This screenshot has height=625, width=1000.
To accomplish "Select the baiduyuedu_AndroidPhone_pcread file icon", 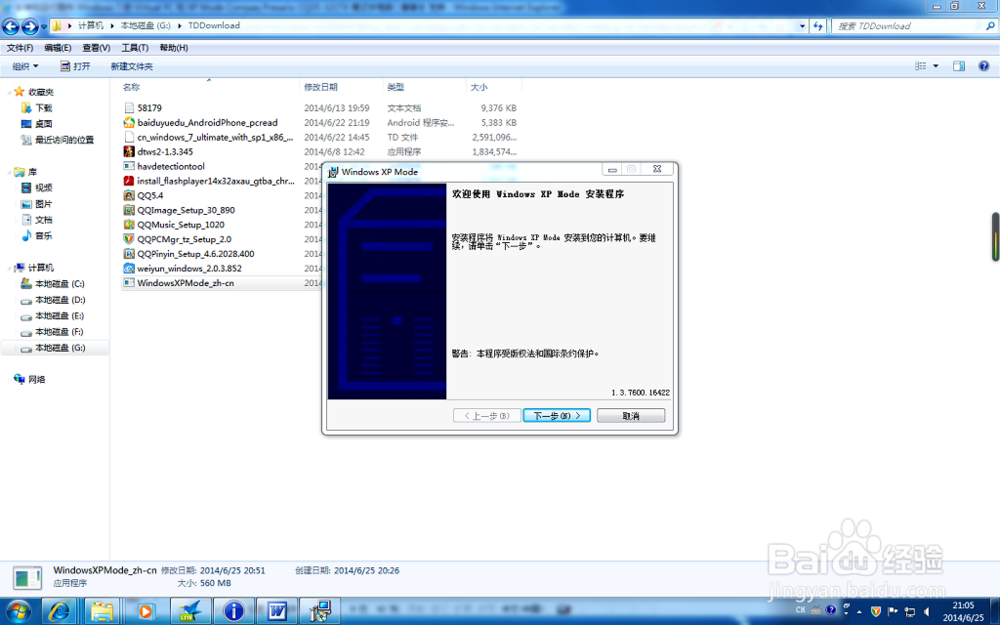I will click(x=129, y=122).
